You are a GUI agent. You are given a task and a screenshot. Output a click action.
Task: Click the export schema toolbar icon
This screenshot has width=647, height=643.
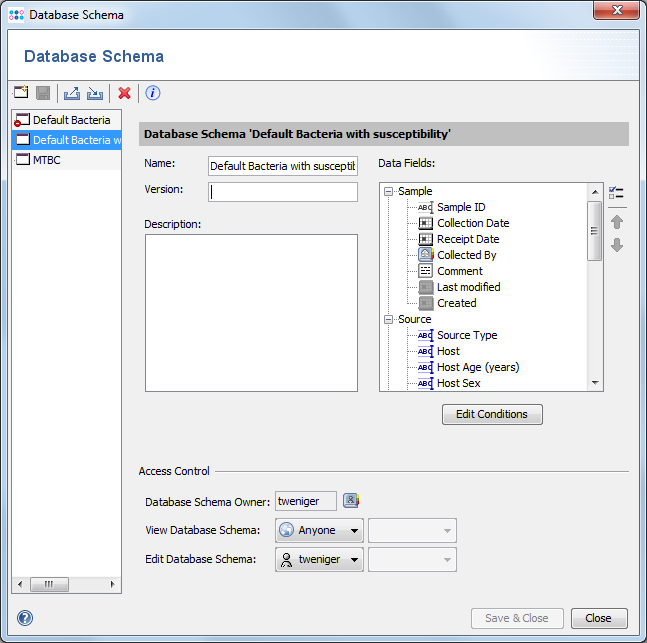pyautogui.click(x=72, y=93)
